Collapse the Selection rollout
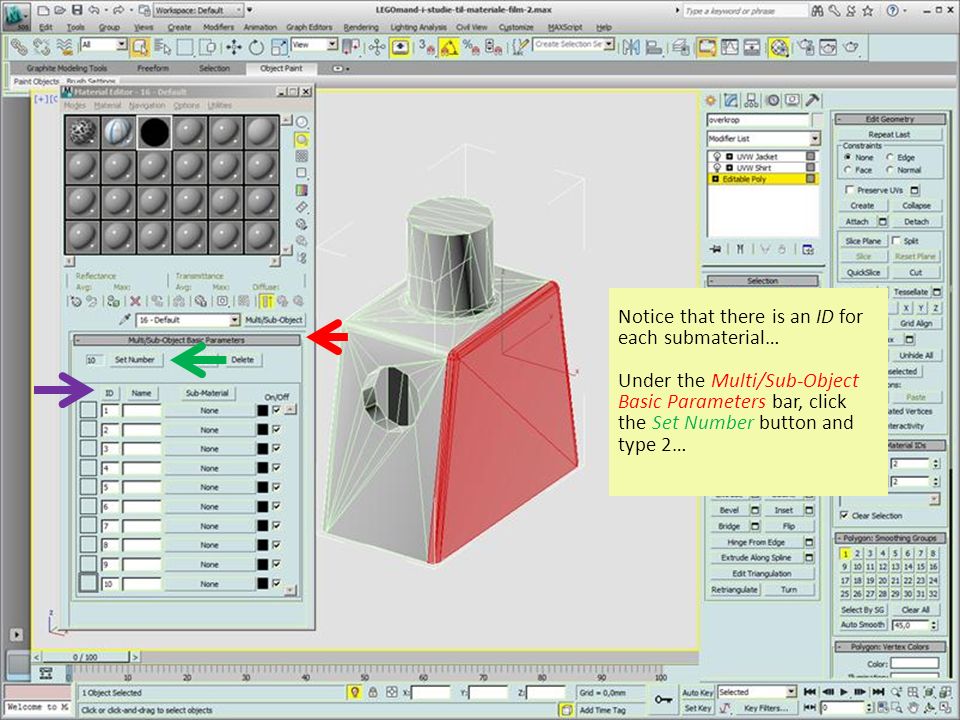The image size is (960, 720). [x=762, y=280]
